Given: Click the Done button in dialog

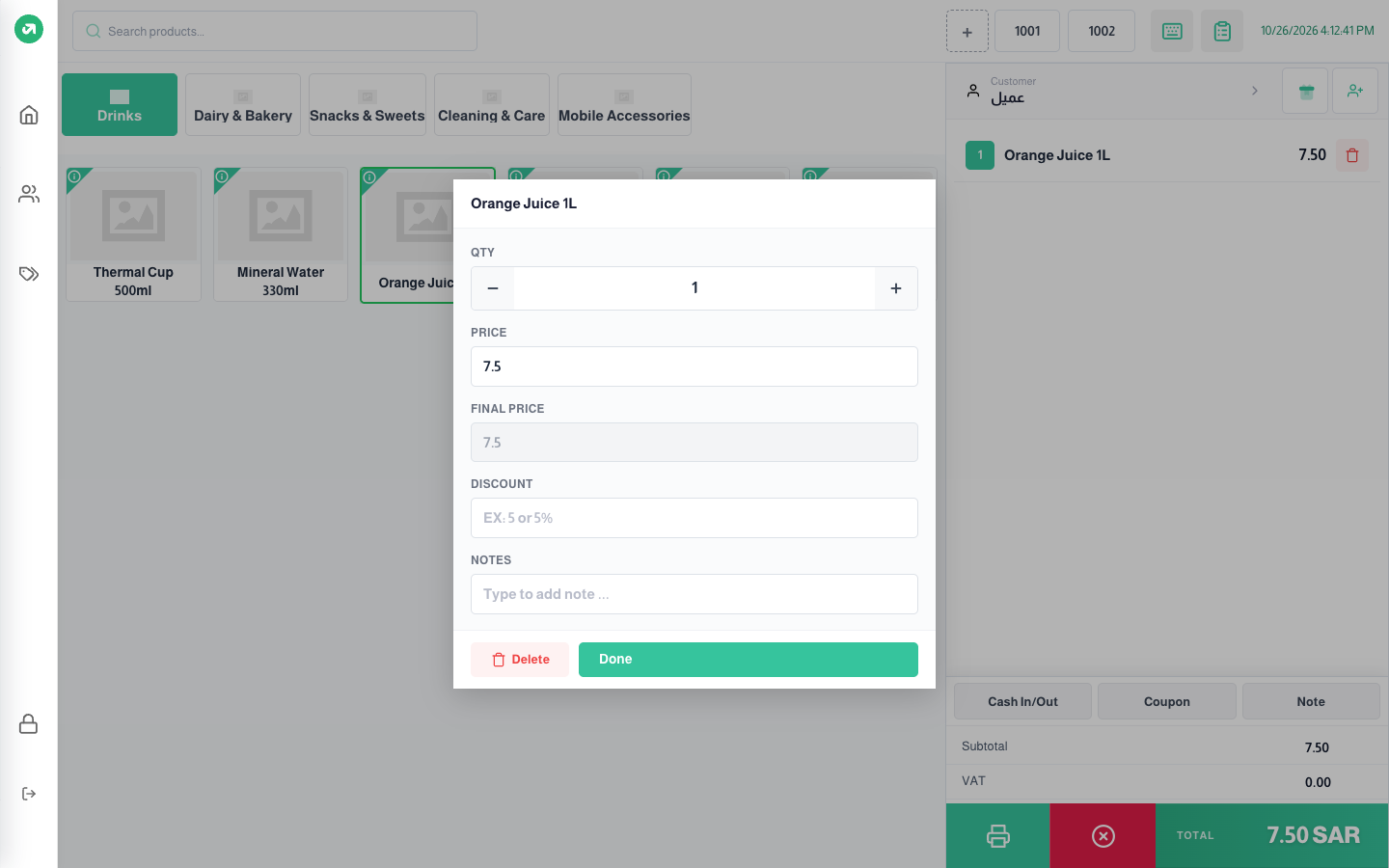Looking at the screenshot, I should click(x=749, y=660).
